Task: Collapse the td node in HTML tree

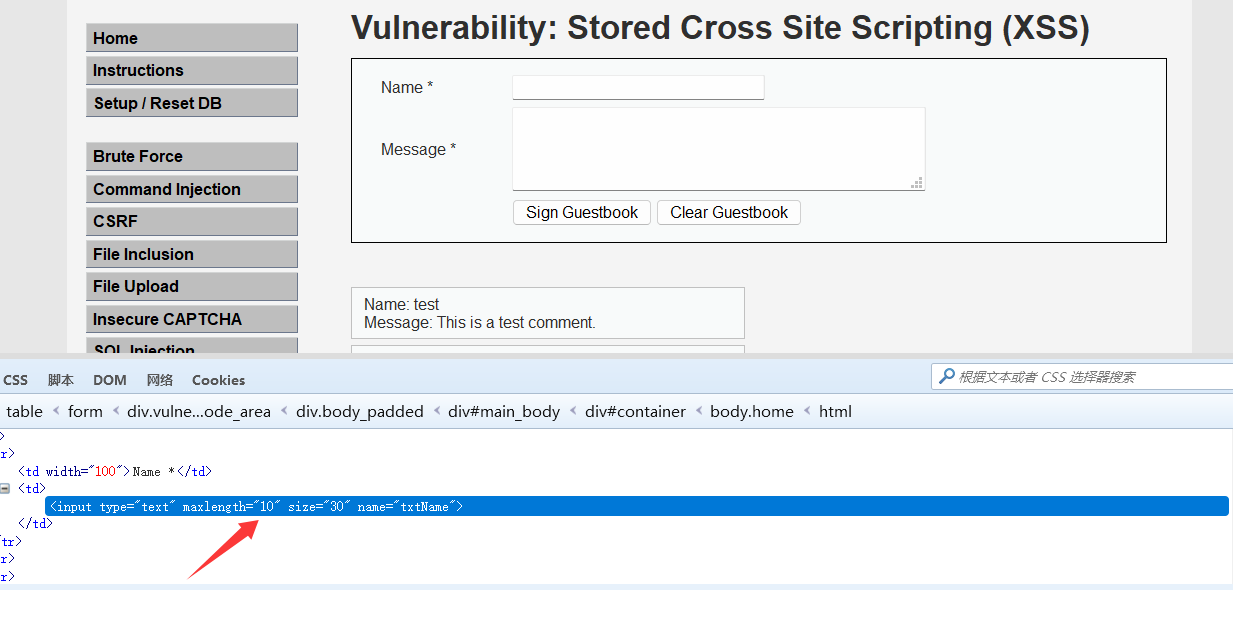Action: (x=5, y=488)
